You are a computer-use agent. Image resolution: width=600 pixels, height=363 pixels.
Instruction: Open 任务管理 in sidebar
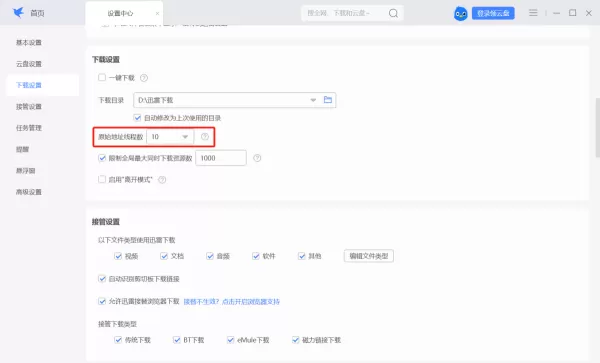tap(29, 128)
